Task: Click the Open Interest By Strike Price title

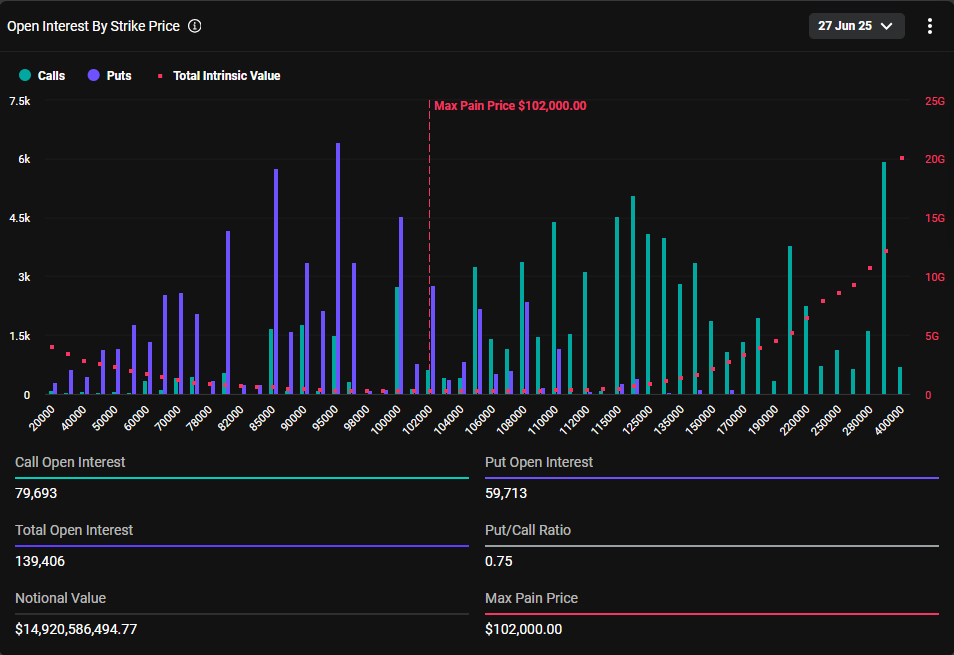Action: [x=93, y=26]
